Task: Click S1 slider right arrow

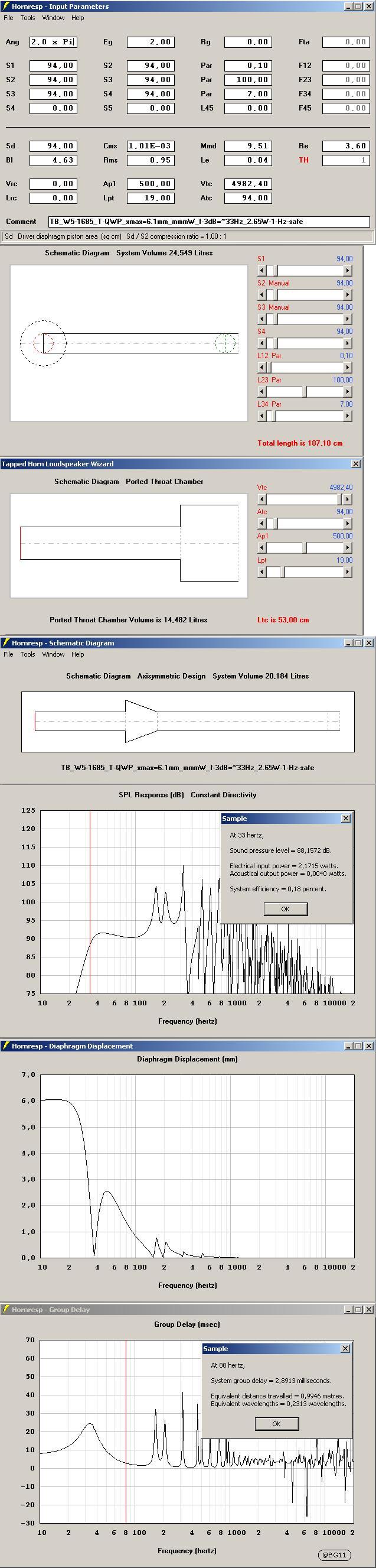Action: tap(348, 270)
